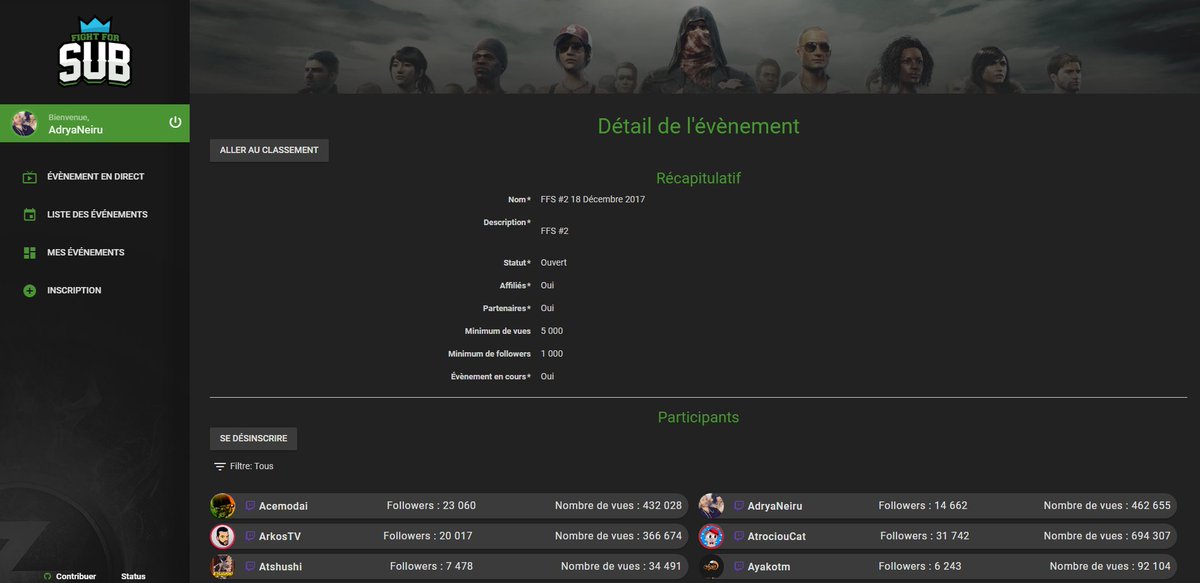The height and width of the screenshot is (583, 1200).
Task: Click Ayakotm participant name
Action: (769, 567)
